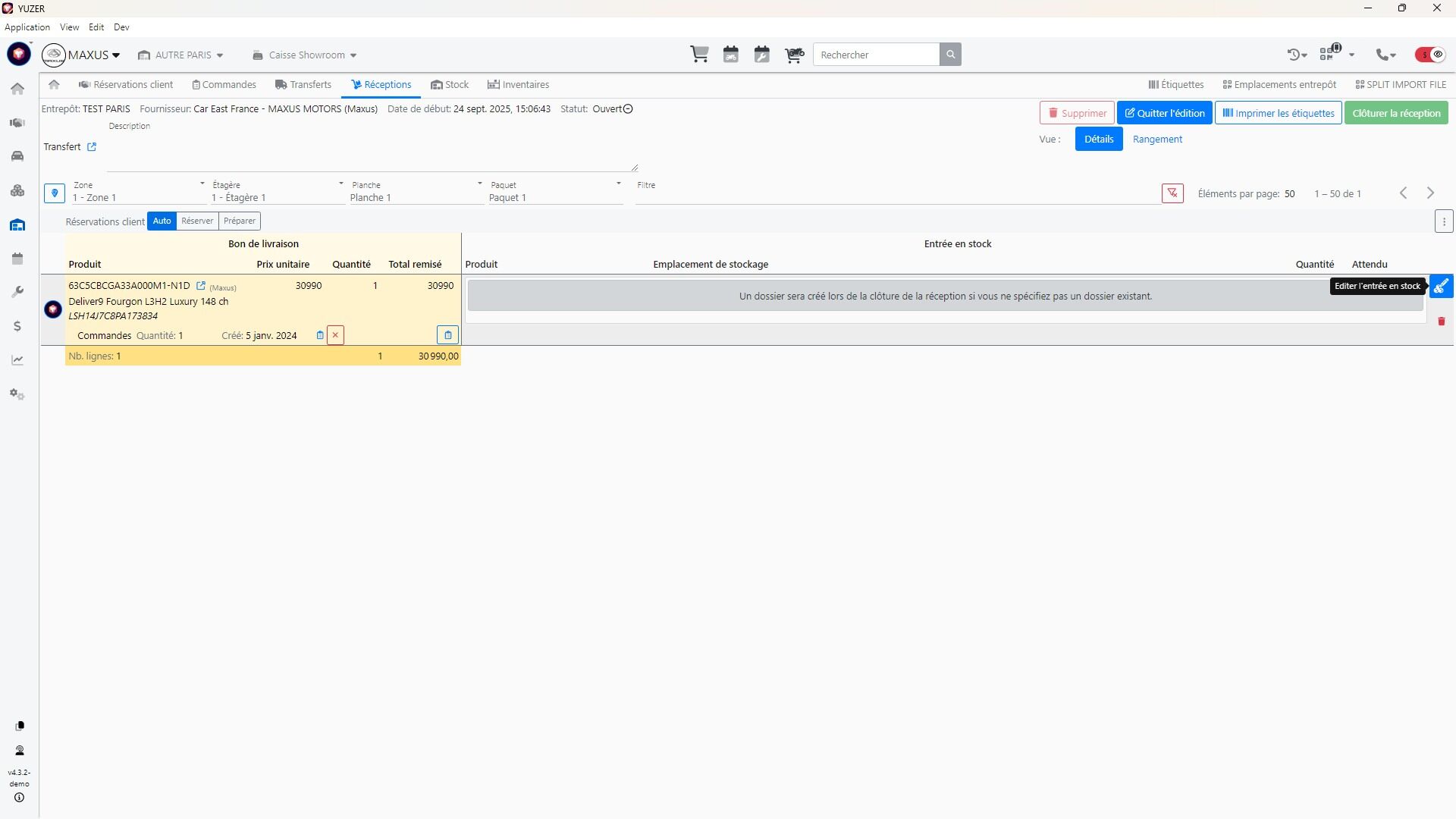Viewport: 1456px width, 819px height.
Task: Click the red funnel filter reset icon
Action: 1172,193
